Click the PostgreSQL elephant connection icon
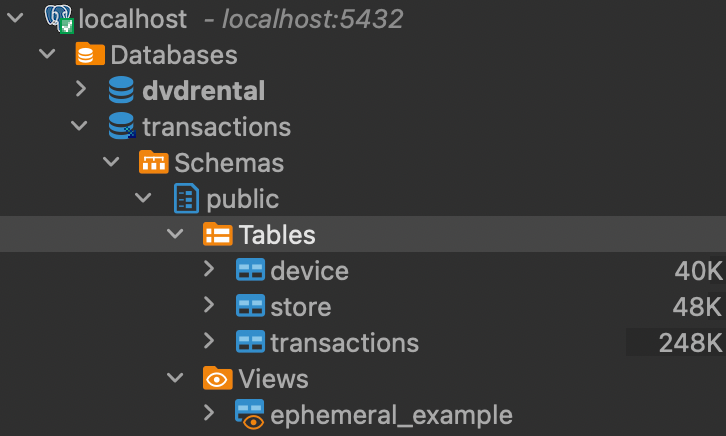 tap(59, 19)
